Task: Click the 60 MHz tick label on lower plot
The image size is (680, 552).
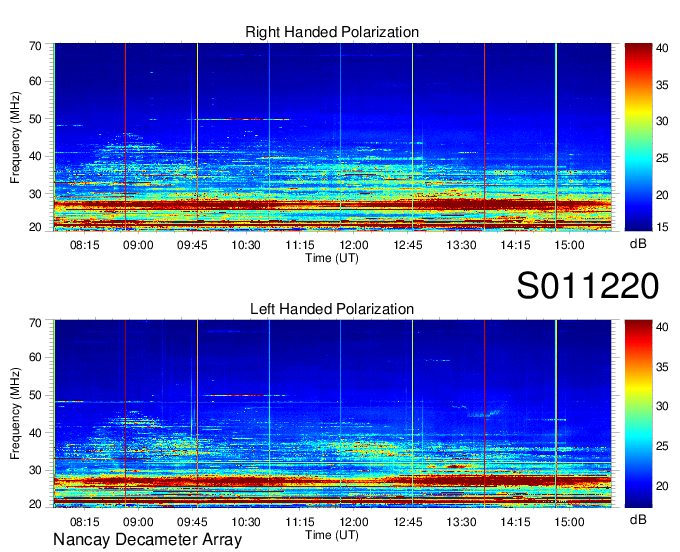Action: pyautogui.click(x=35, y=358)
